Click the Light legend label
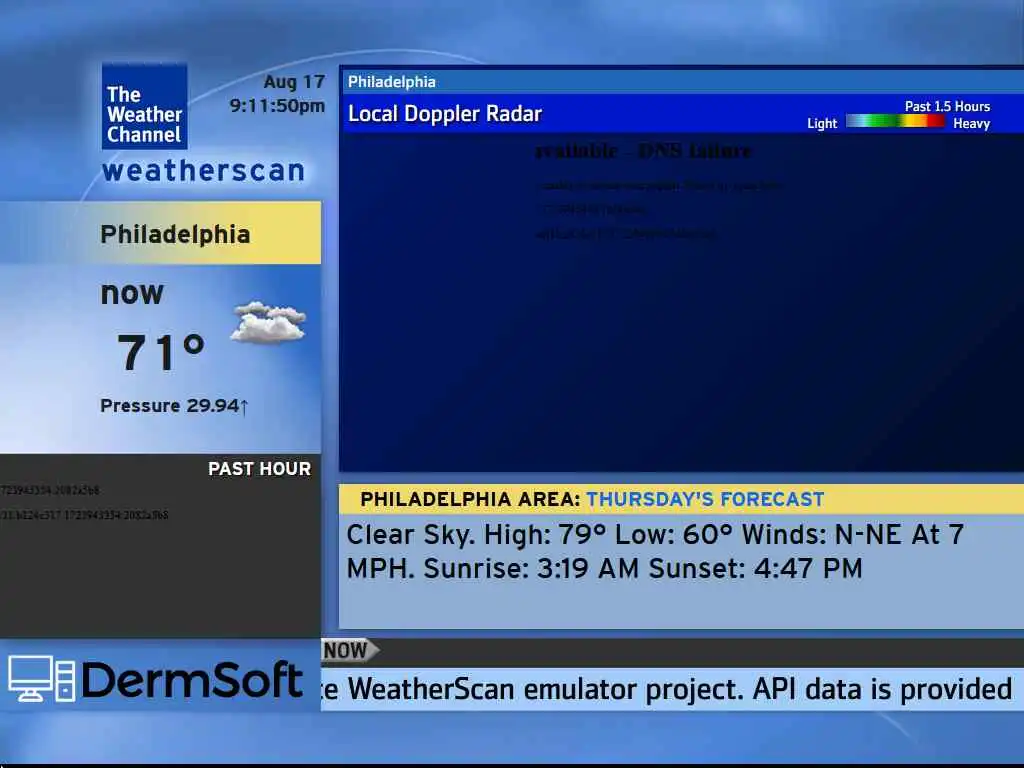 click(822, 123)
